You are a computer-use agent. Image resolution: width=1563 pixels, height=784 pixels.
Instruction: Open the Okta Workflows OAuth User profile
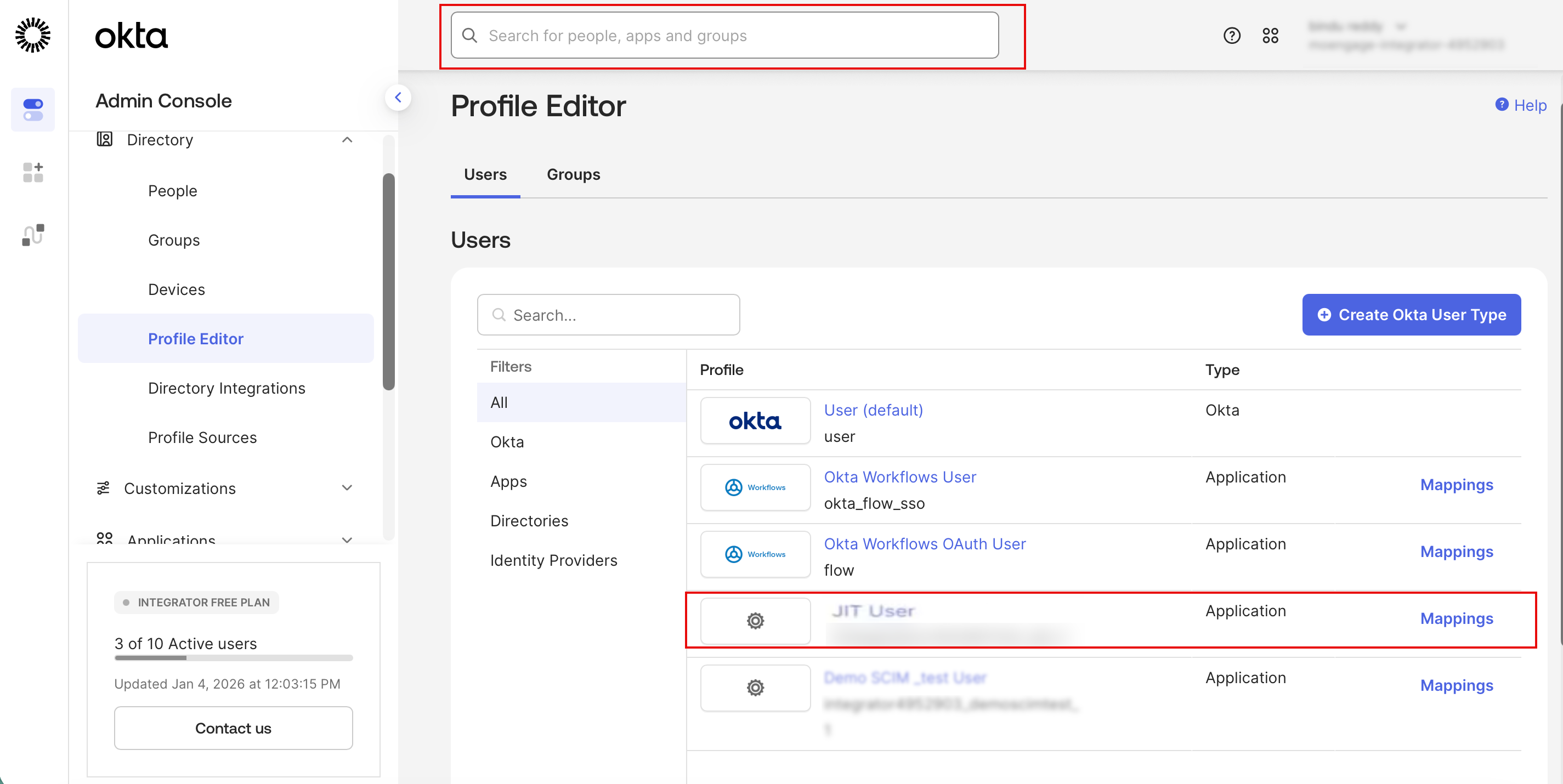click(924, 544)
